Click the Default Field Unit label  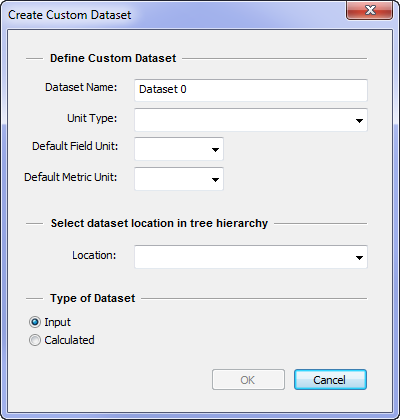click(x=75, y=146)
